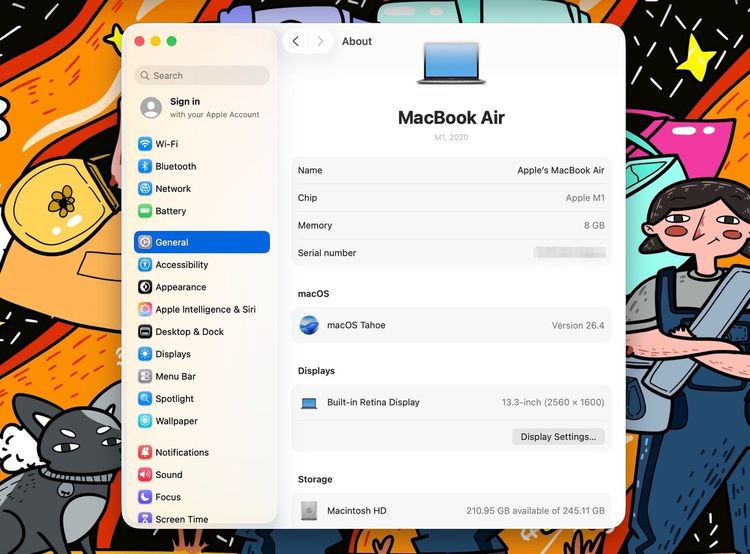Screen dimensions: 750x554
Task: Select the Menu Bar icon
Action: pyautogui.click(x=145, y=377)
